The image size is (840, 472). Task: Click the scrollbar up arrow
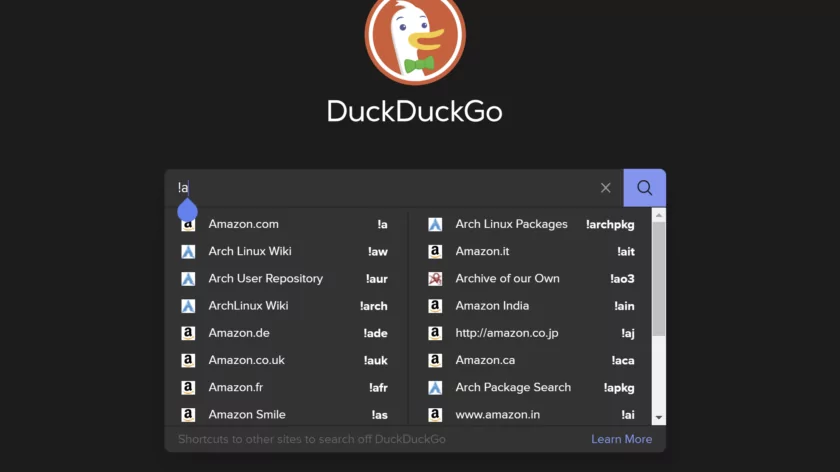pyautogui.click(x=659, y=215)
